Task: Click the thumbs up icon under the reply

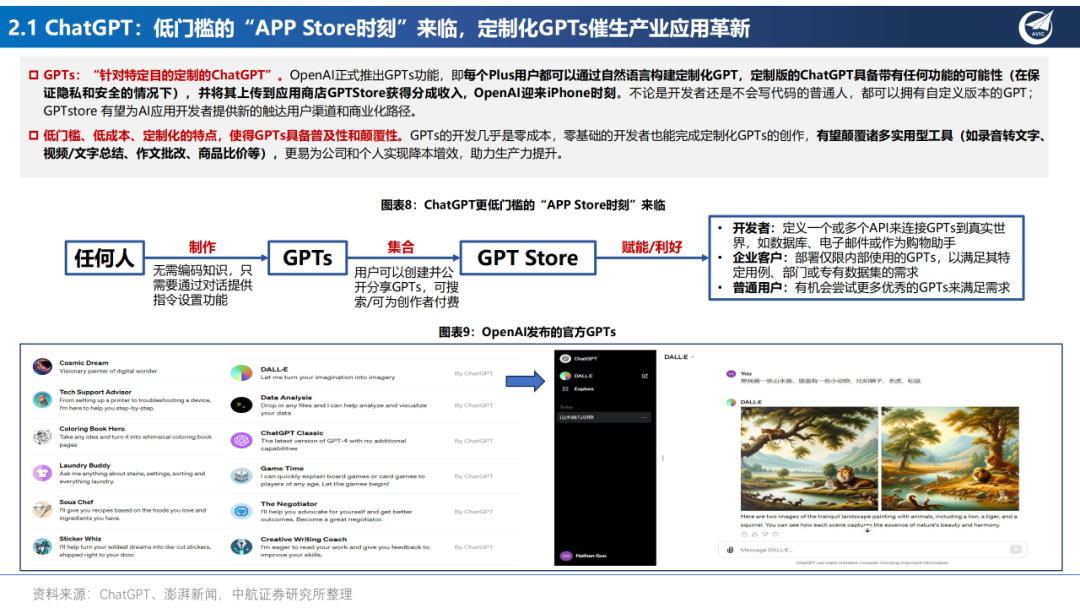Action: coord(755,534)
